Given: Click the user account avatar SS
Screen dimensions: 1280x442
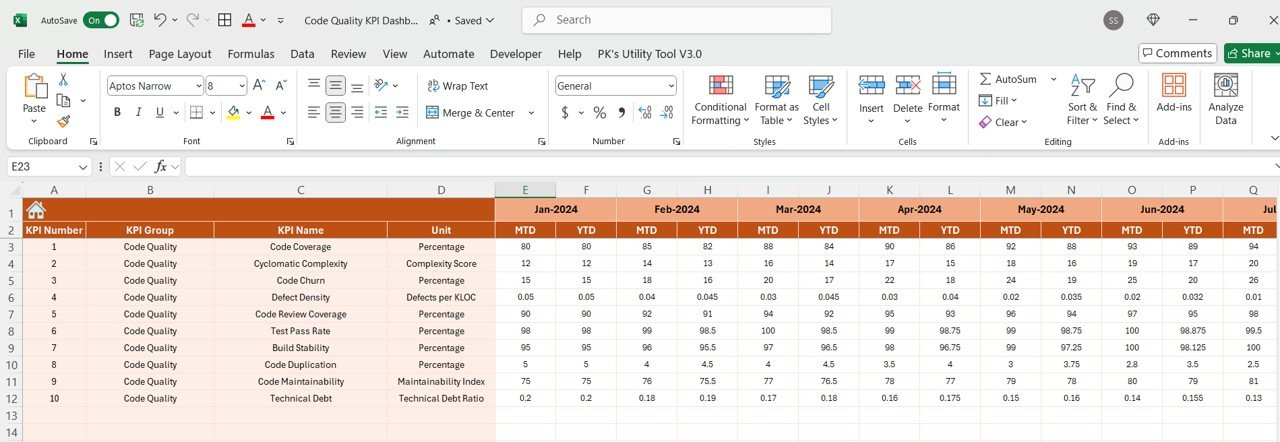Looking at the screenshot, I should click(1113, 20).
